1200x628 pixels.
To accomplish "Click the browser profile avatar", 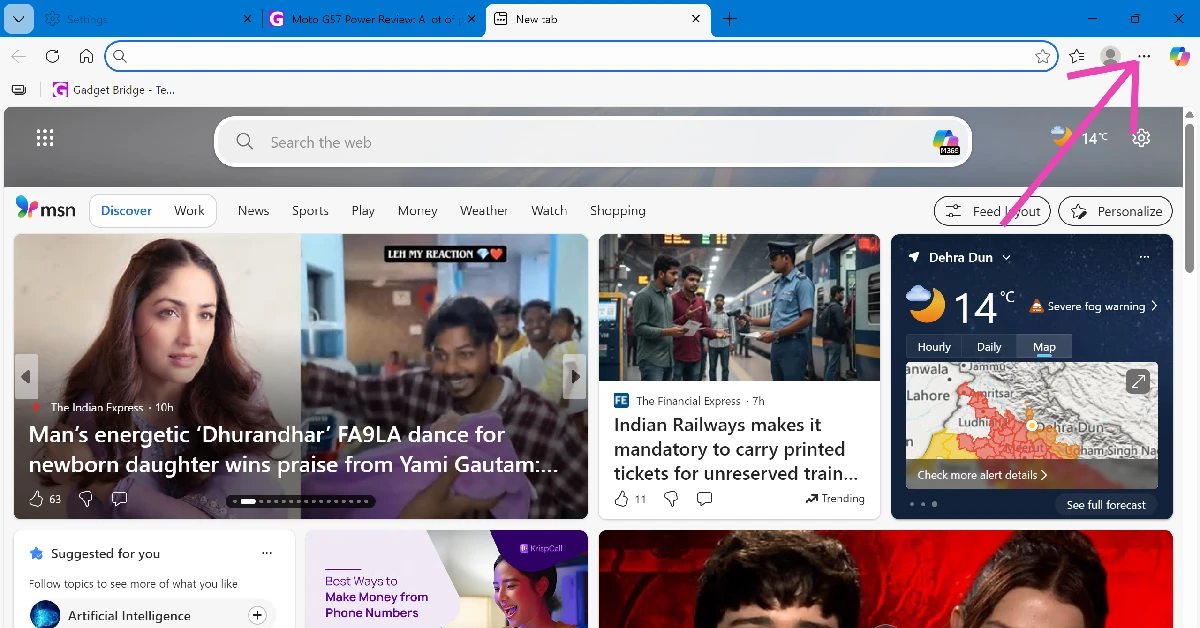I will (1110, 56).
